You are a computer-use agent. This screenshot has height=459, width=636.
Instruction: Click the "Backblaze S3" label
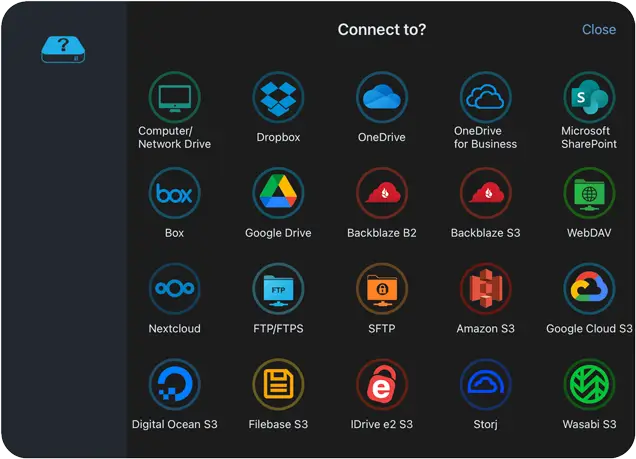coord(486,233)
